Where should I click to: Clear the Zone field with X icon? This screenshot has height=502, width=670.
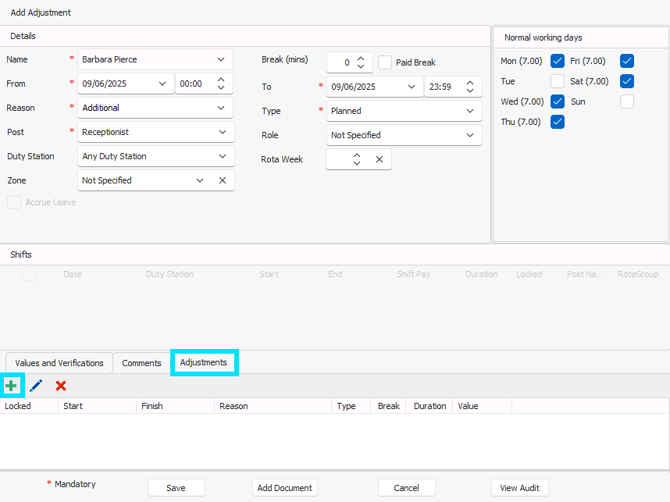click(222, 181)
